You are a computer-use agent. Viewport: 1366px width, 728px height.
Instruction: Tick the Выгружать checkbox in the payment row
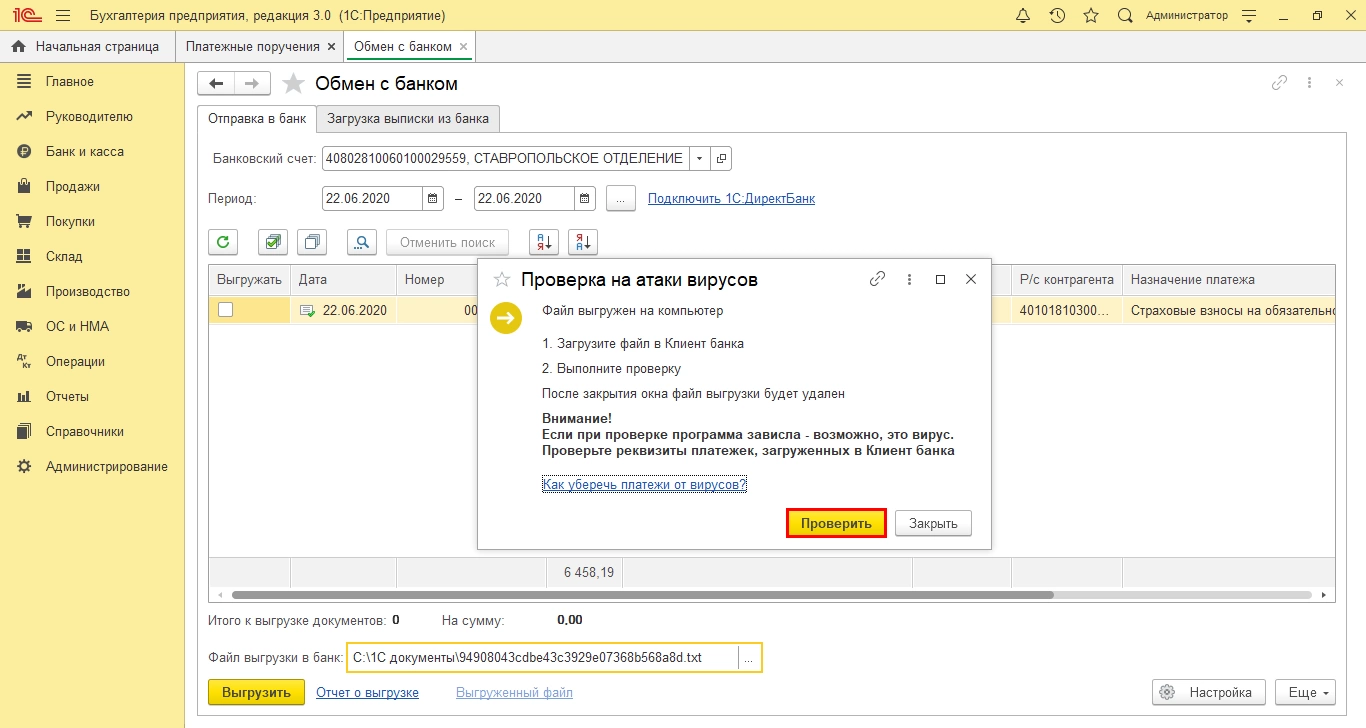pos(226,310)
